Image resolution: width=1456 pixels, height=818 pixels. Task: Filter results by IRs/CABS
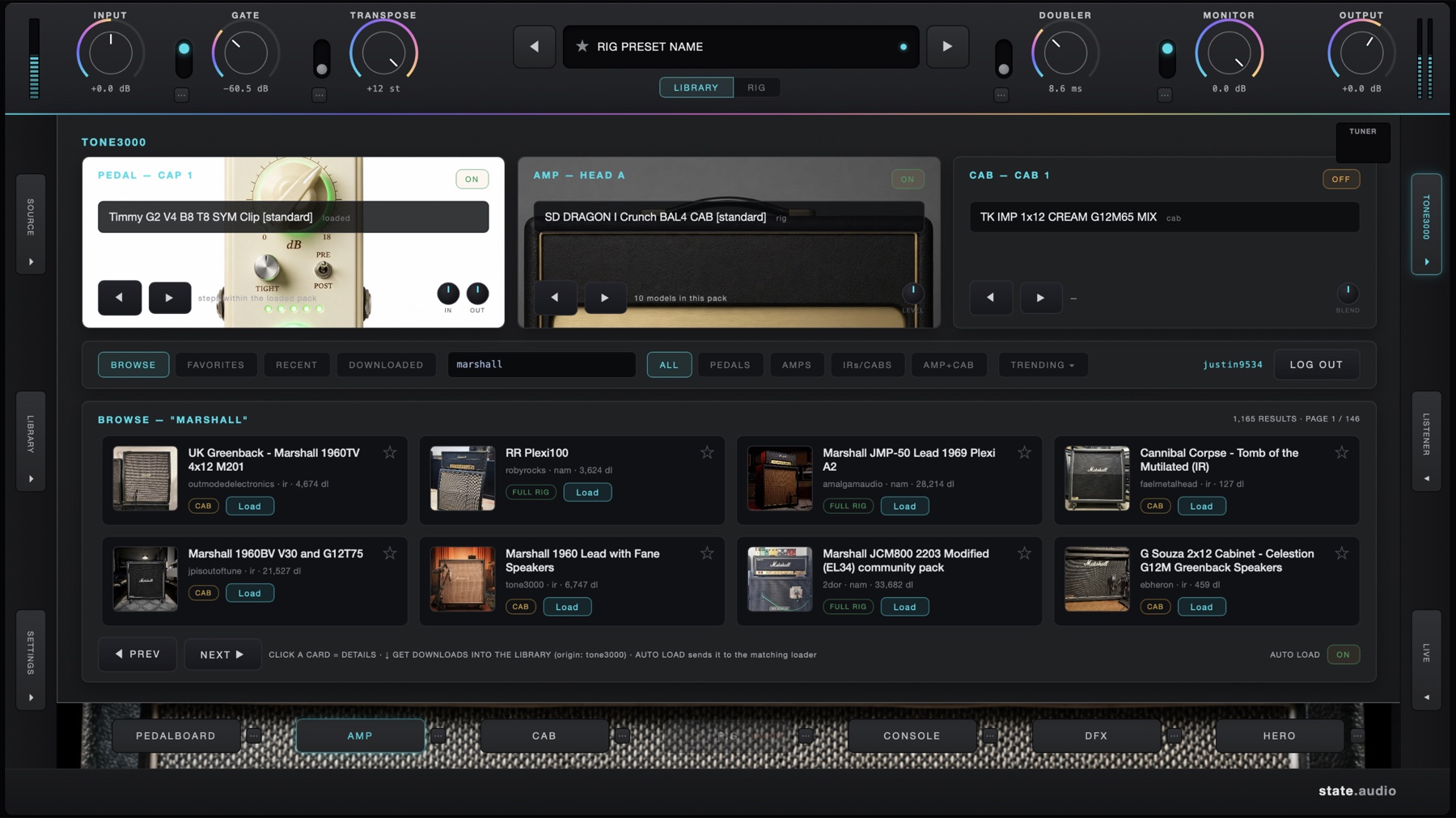(x=867, y=365)
